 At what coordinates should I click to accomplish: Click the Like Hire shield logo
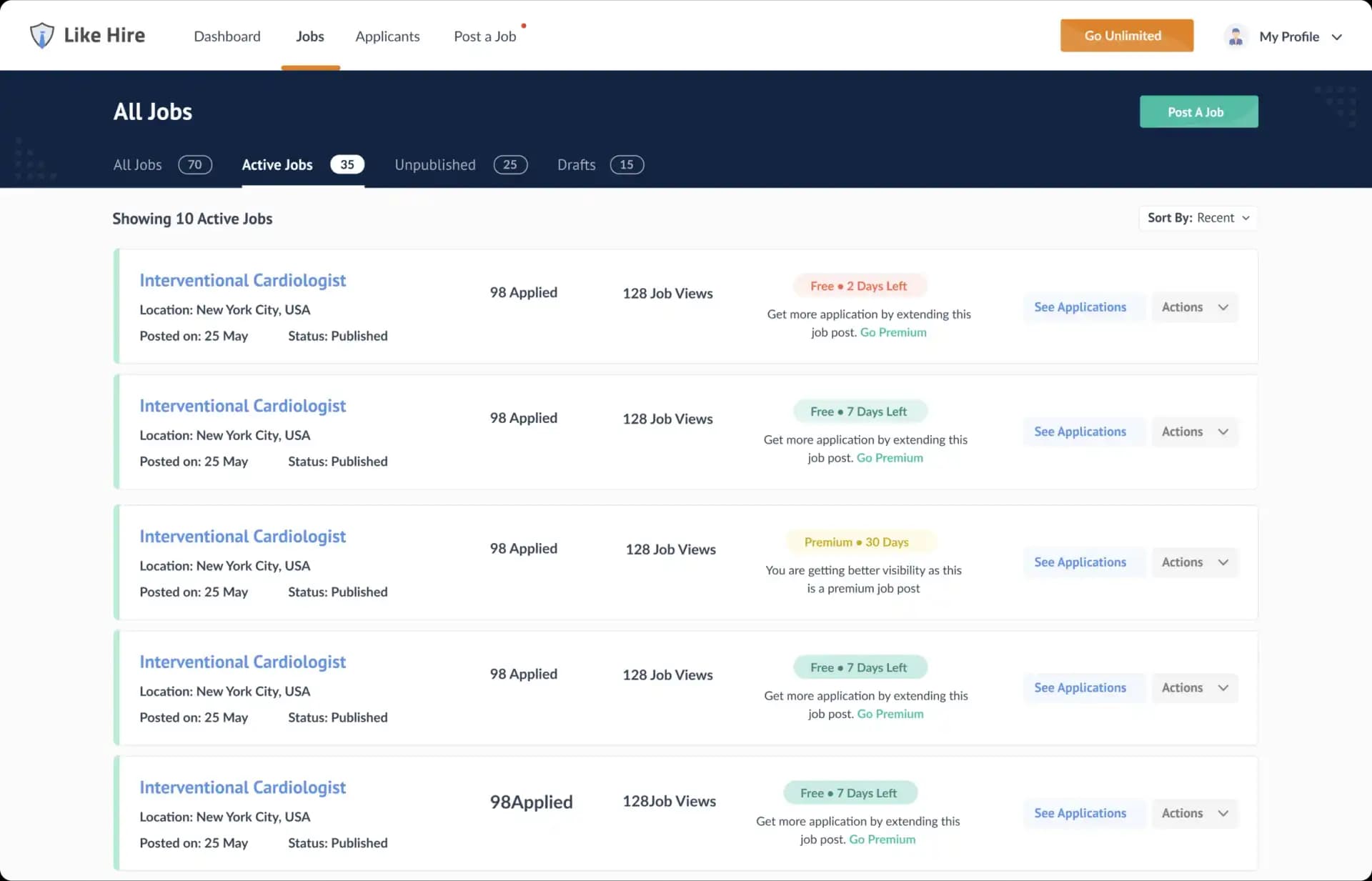(x=42, y=35)
